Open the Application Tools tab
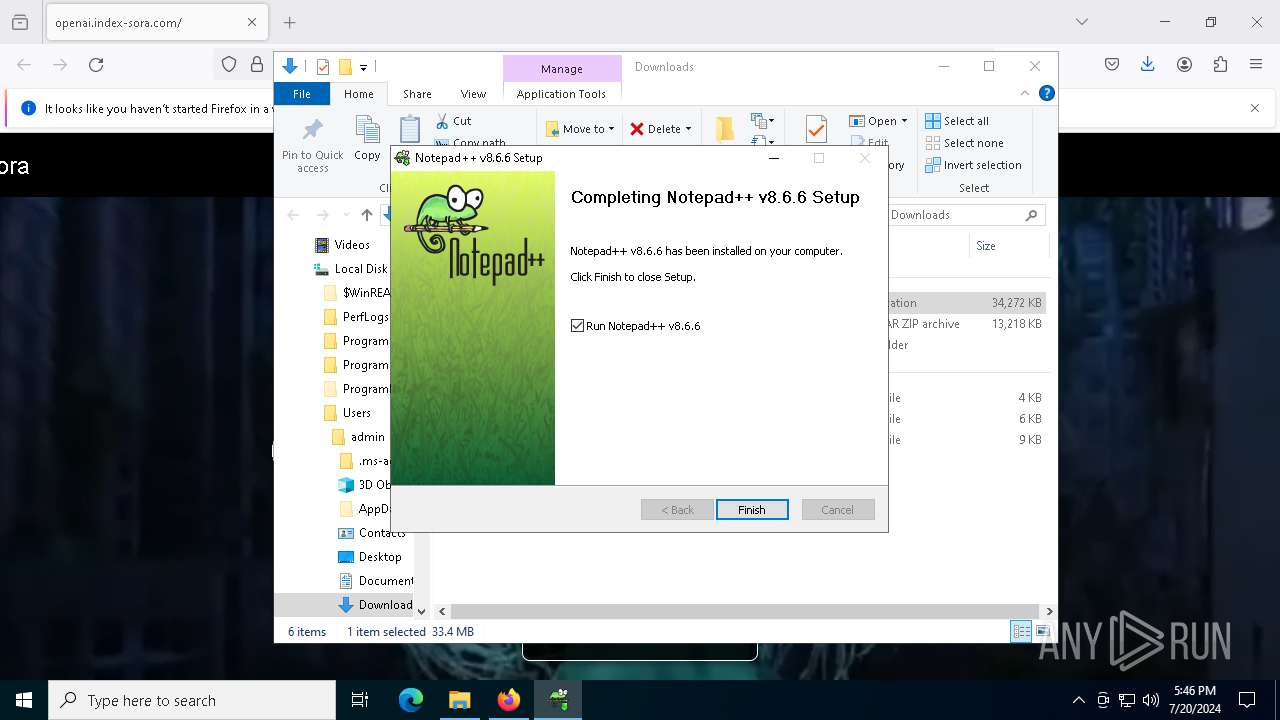Viewport: 1280px width, 720px height. point(561,94)
